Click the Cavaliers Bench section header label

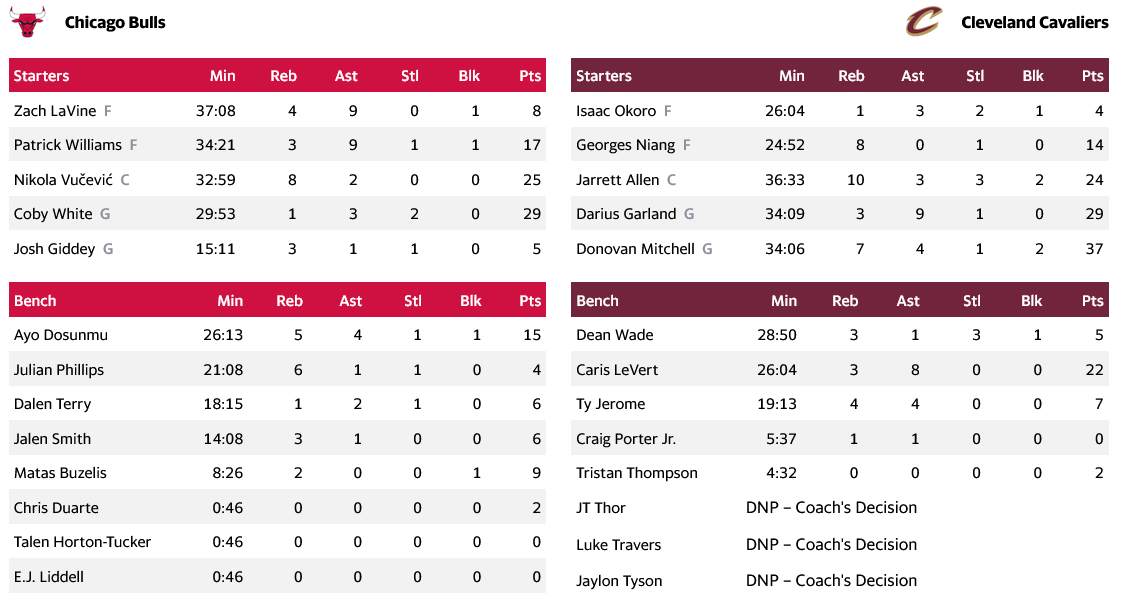coord(597,301)
